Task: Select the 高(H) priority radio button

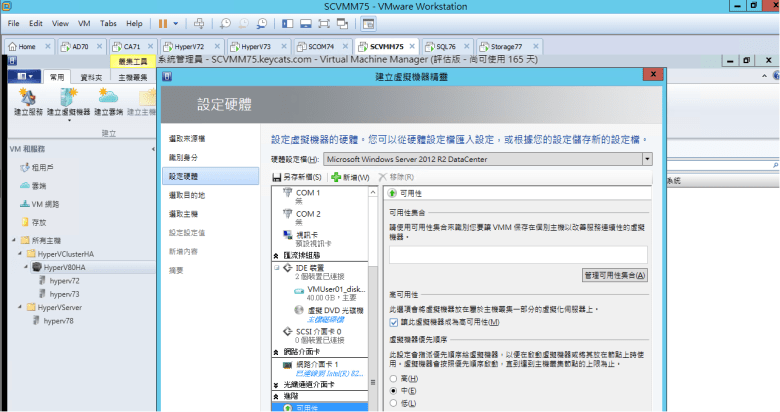Action: pos(393,379)
